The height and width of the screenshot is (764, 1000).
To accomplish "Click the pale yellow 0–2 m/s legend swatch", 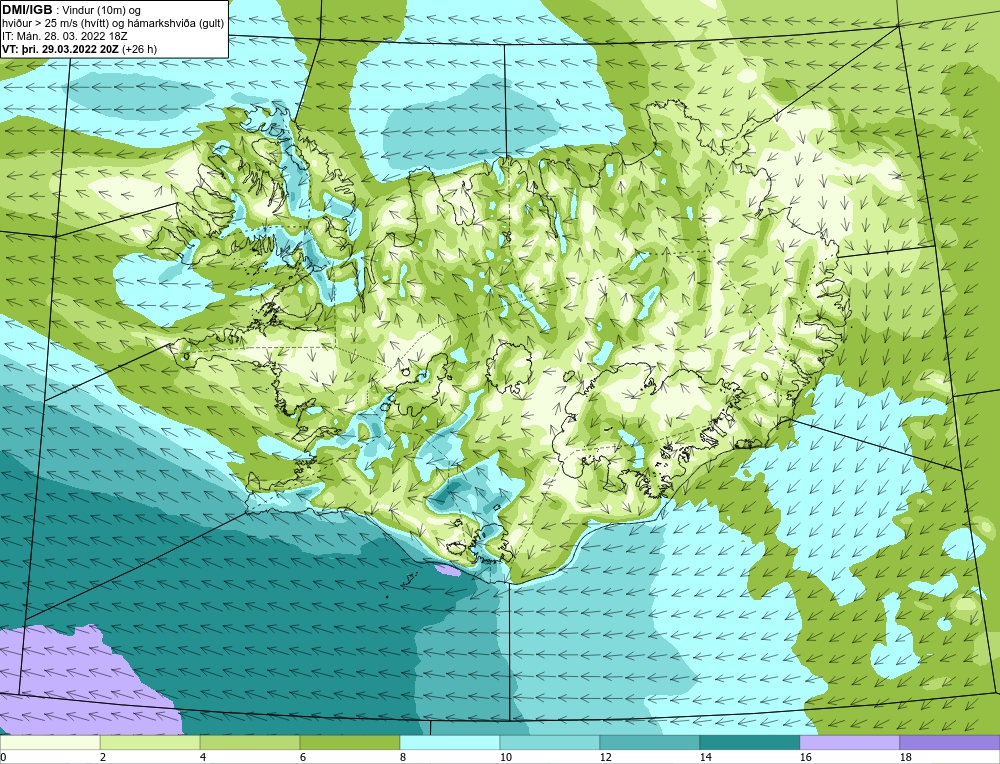I will pos(50,742).
